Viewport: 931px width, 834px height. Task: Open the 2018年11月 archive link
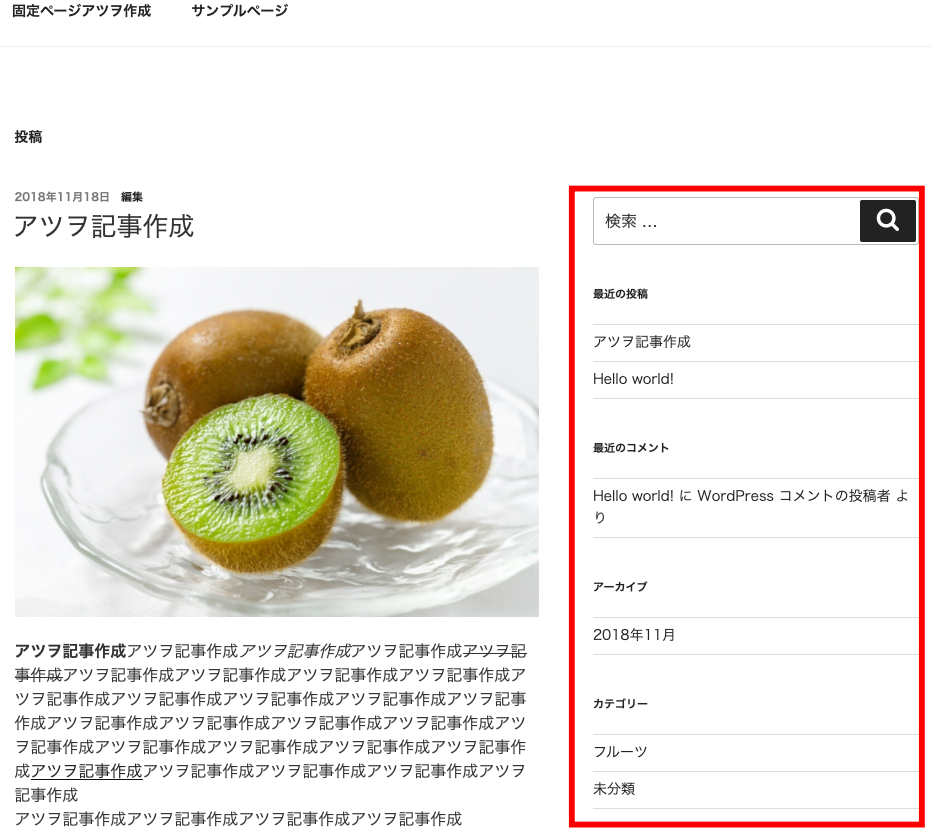pyautogui.click(x=634, y=635)
